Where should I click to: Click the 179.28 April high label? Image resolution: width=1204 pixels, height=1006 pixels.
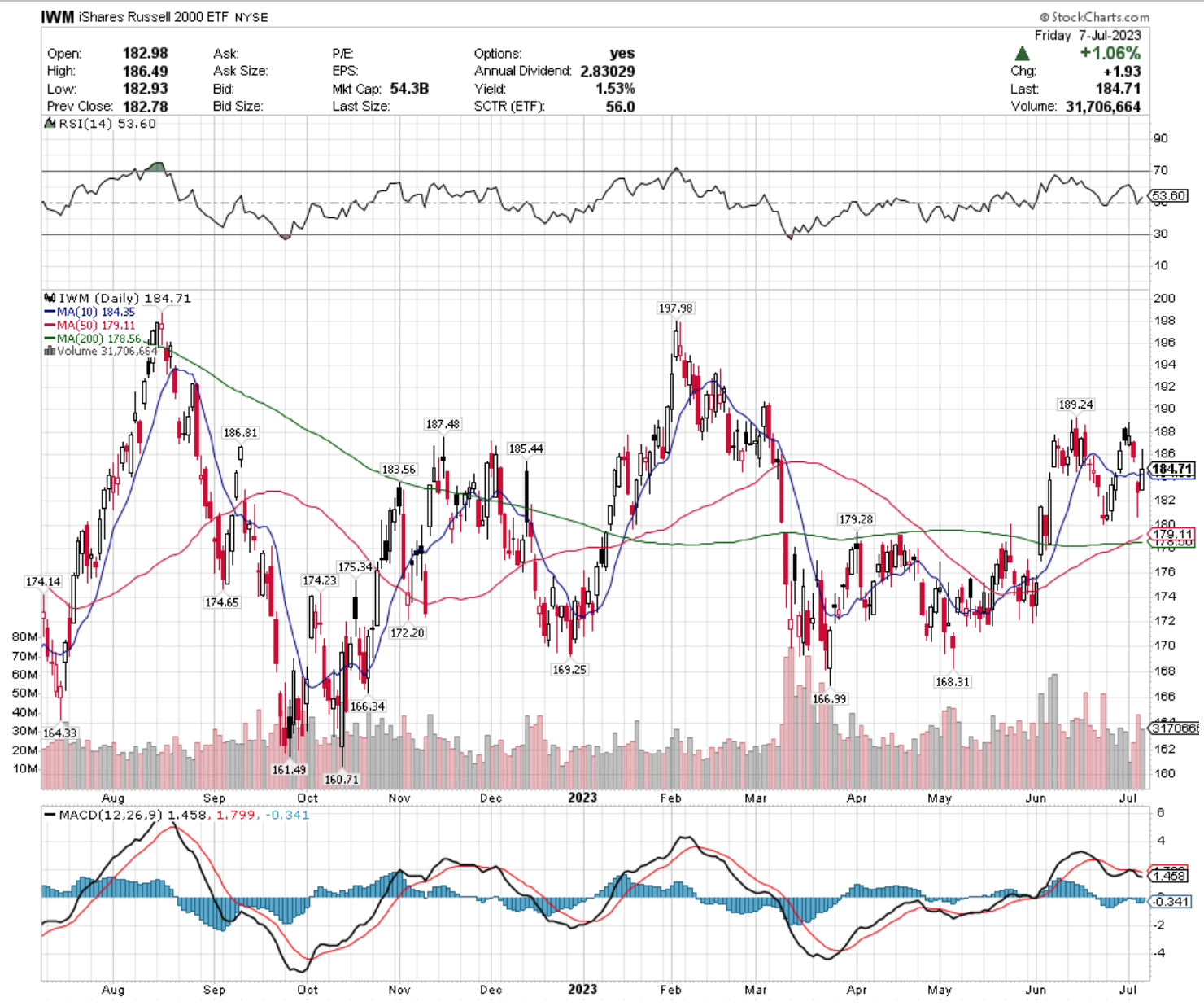(856, 519)
